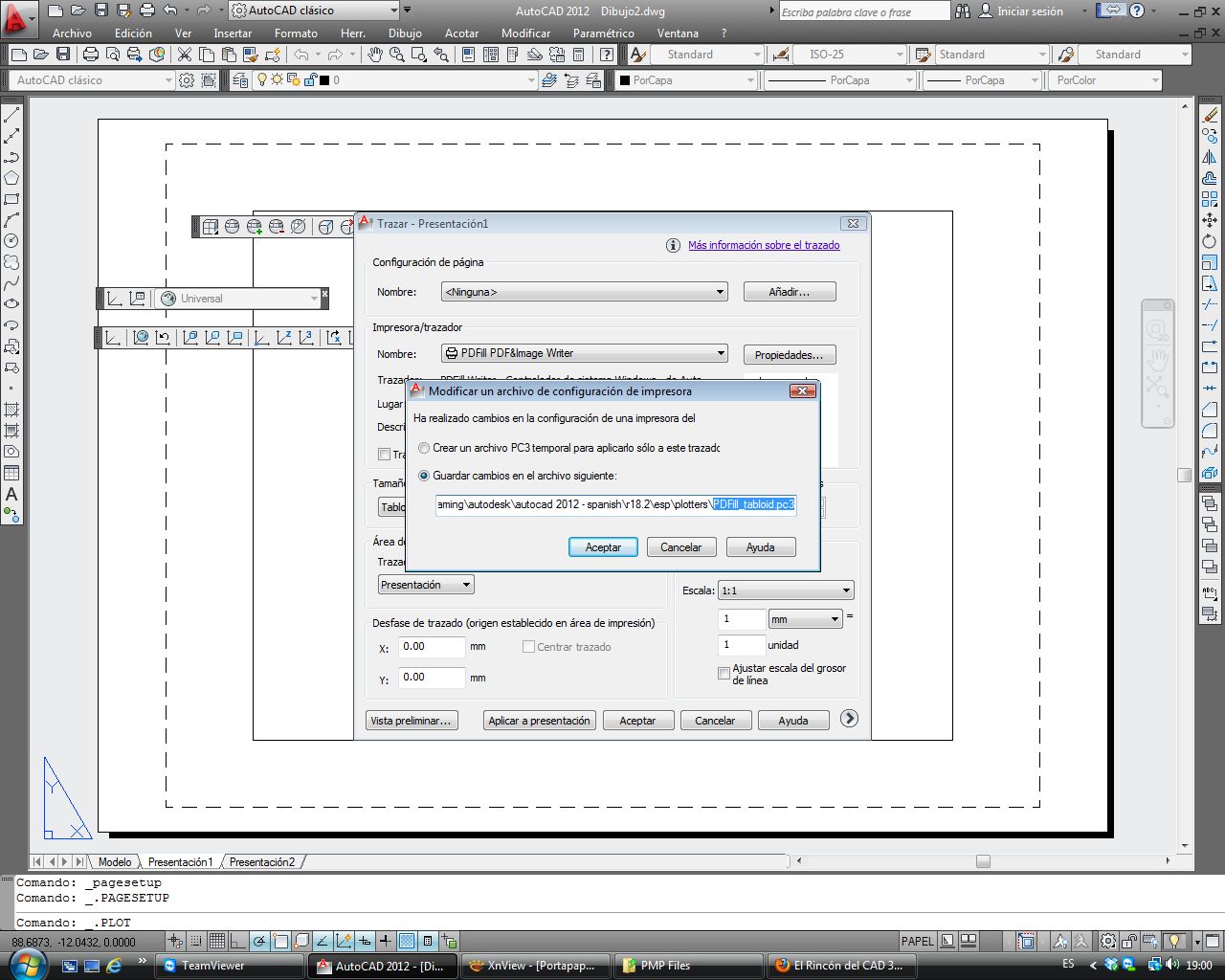Check Ajustar escala del grosor de línea
The image size is (1225, 980).
coord(724,674)
